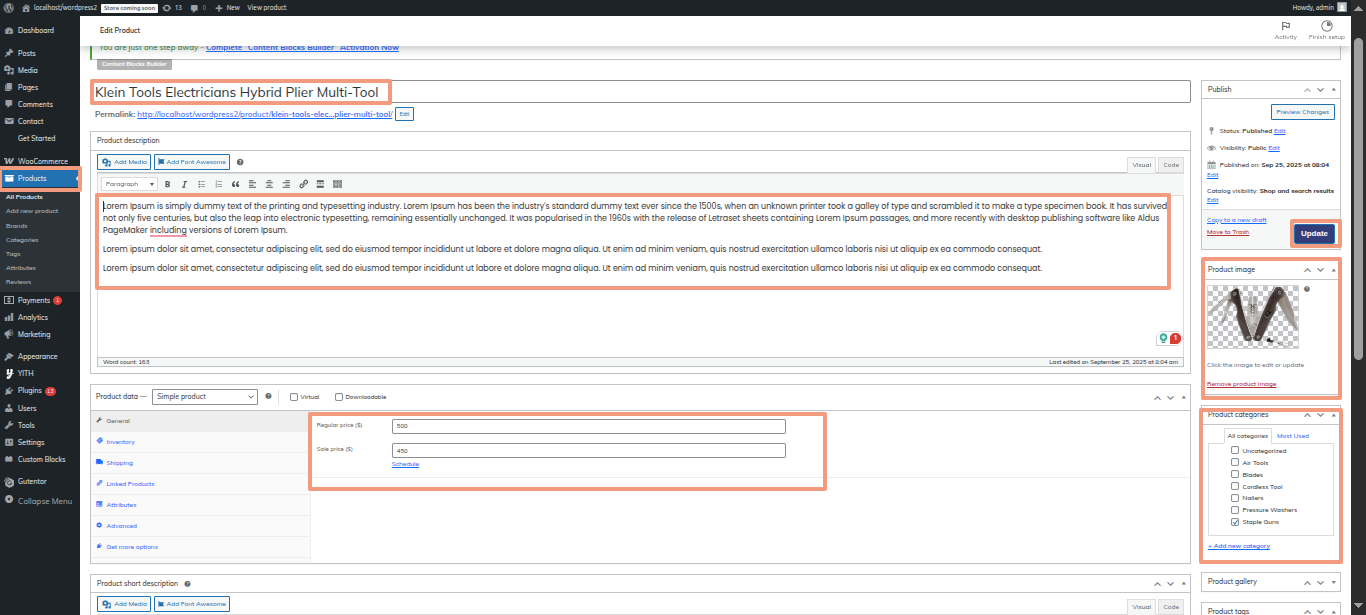Open the Activity panel
This screenshot has height=615, width=1366.
[1285, 31]
